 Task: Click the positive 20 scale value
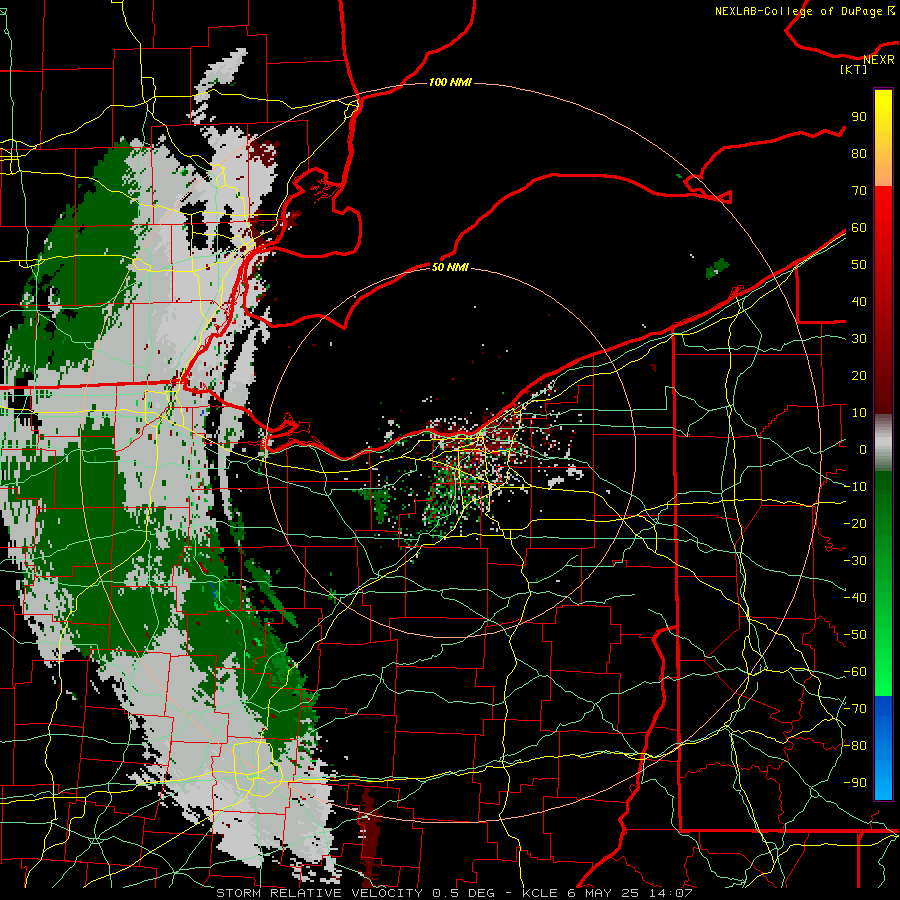[x=859, y=375]
